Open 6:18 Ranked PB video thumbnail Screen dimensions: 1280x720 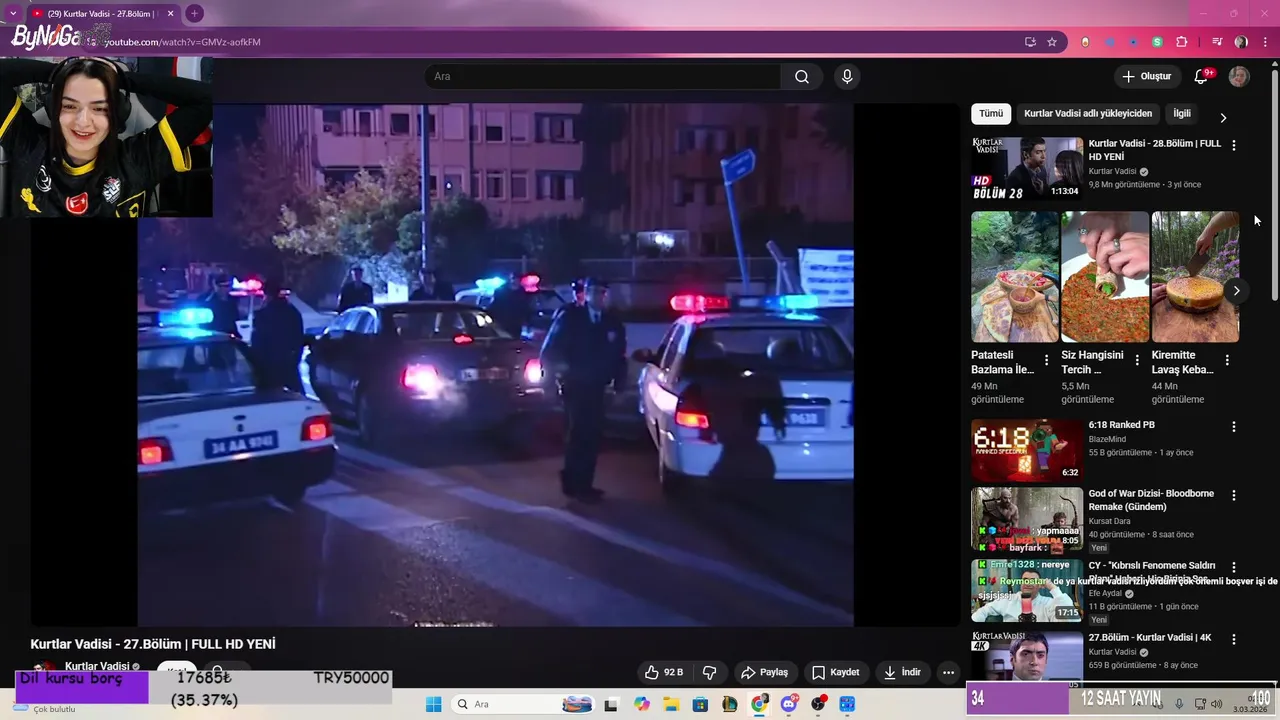(1027, 450)
